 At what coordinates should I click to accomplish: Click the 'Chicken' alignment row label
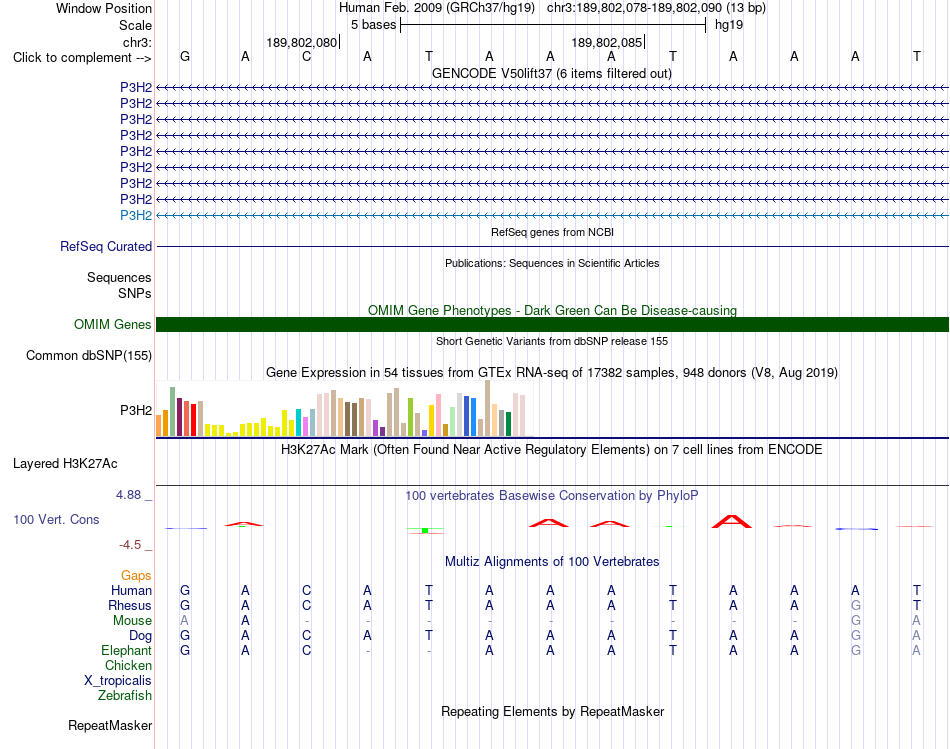128,665
